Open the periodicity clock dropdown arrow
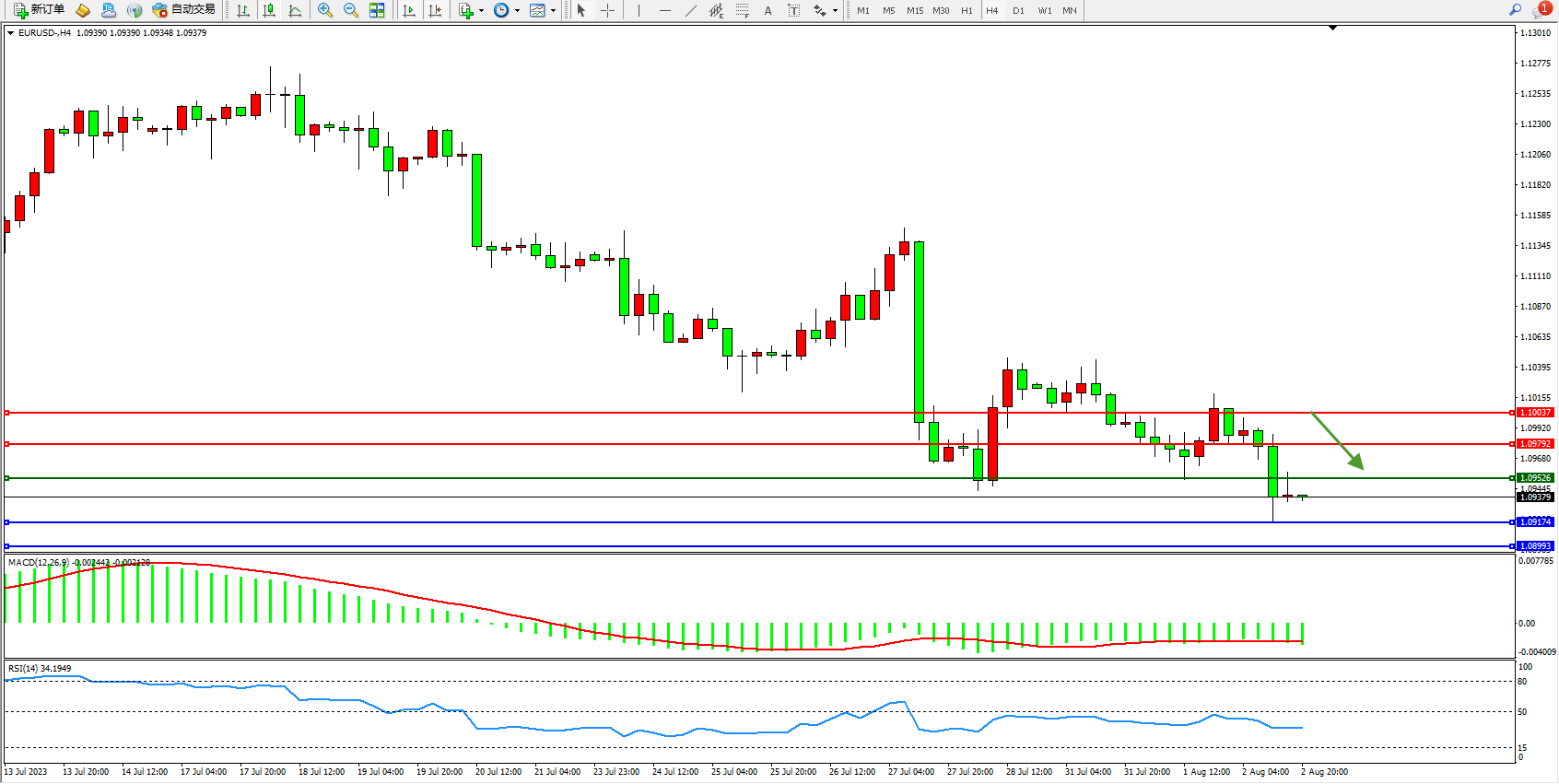Viewport: 1559px width, 784px height. [x=517, y=11]
